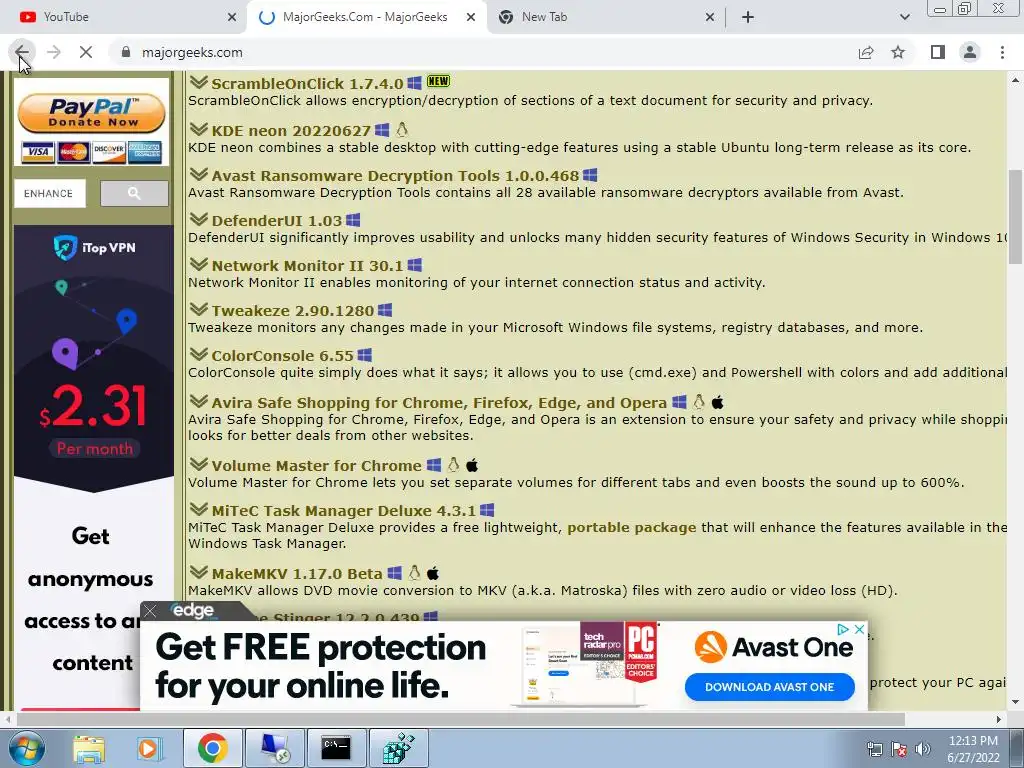Expand ColorConsole entry chevron

(x=199, y=355)
